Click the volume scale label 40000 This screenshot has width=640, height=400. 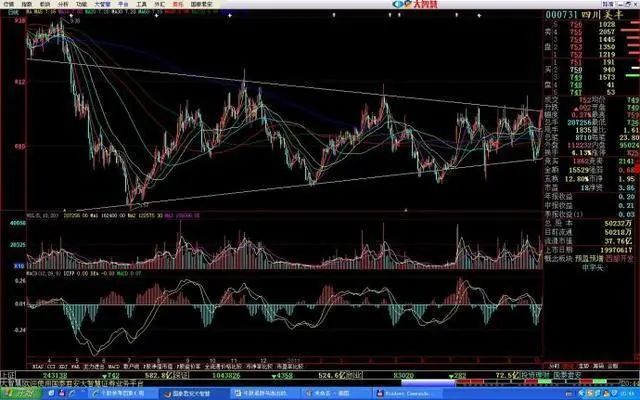(18, 223)
